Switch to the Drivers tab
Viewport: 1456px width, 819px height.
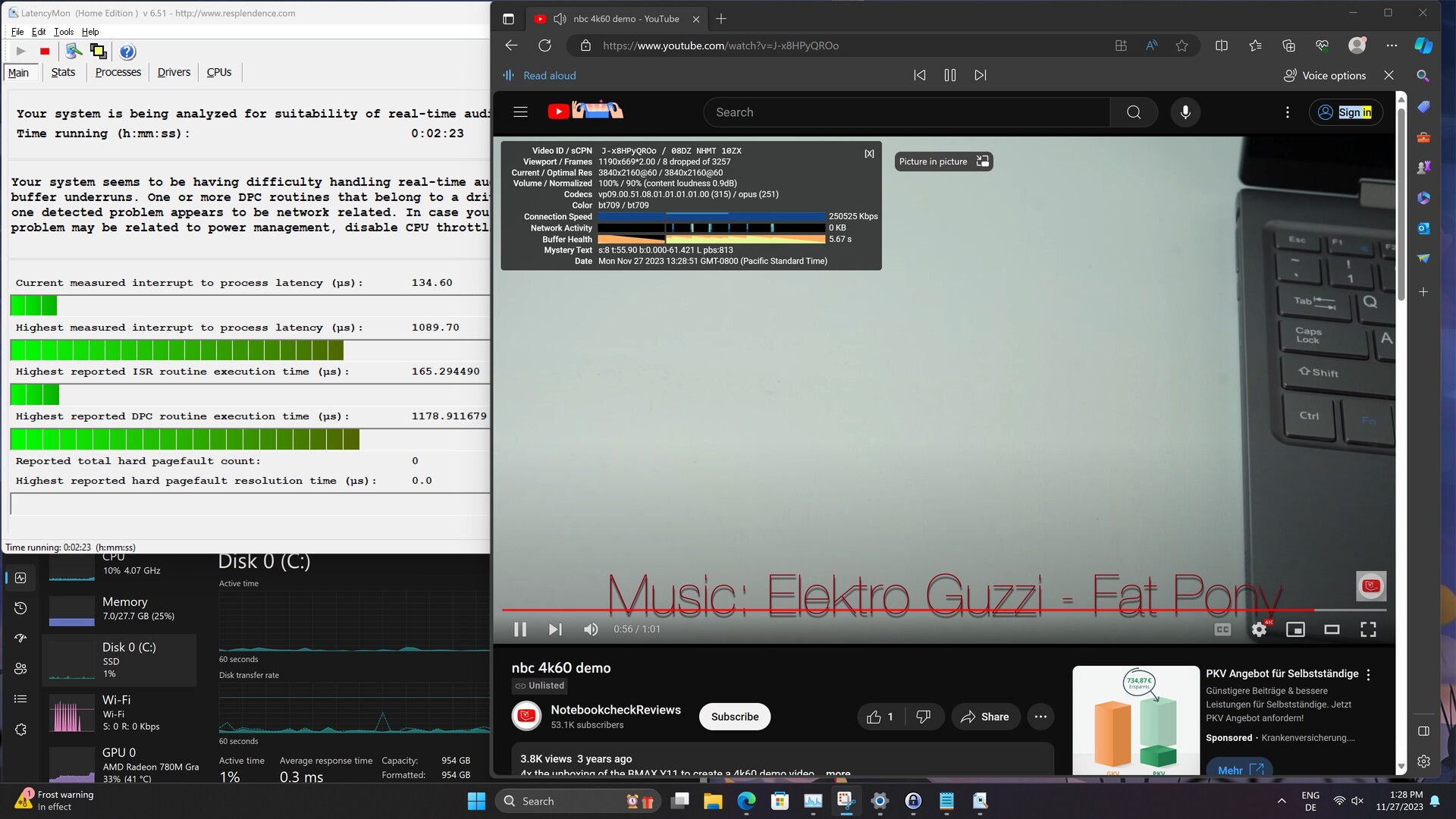174,72
